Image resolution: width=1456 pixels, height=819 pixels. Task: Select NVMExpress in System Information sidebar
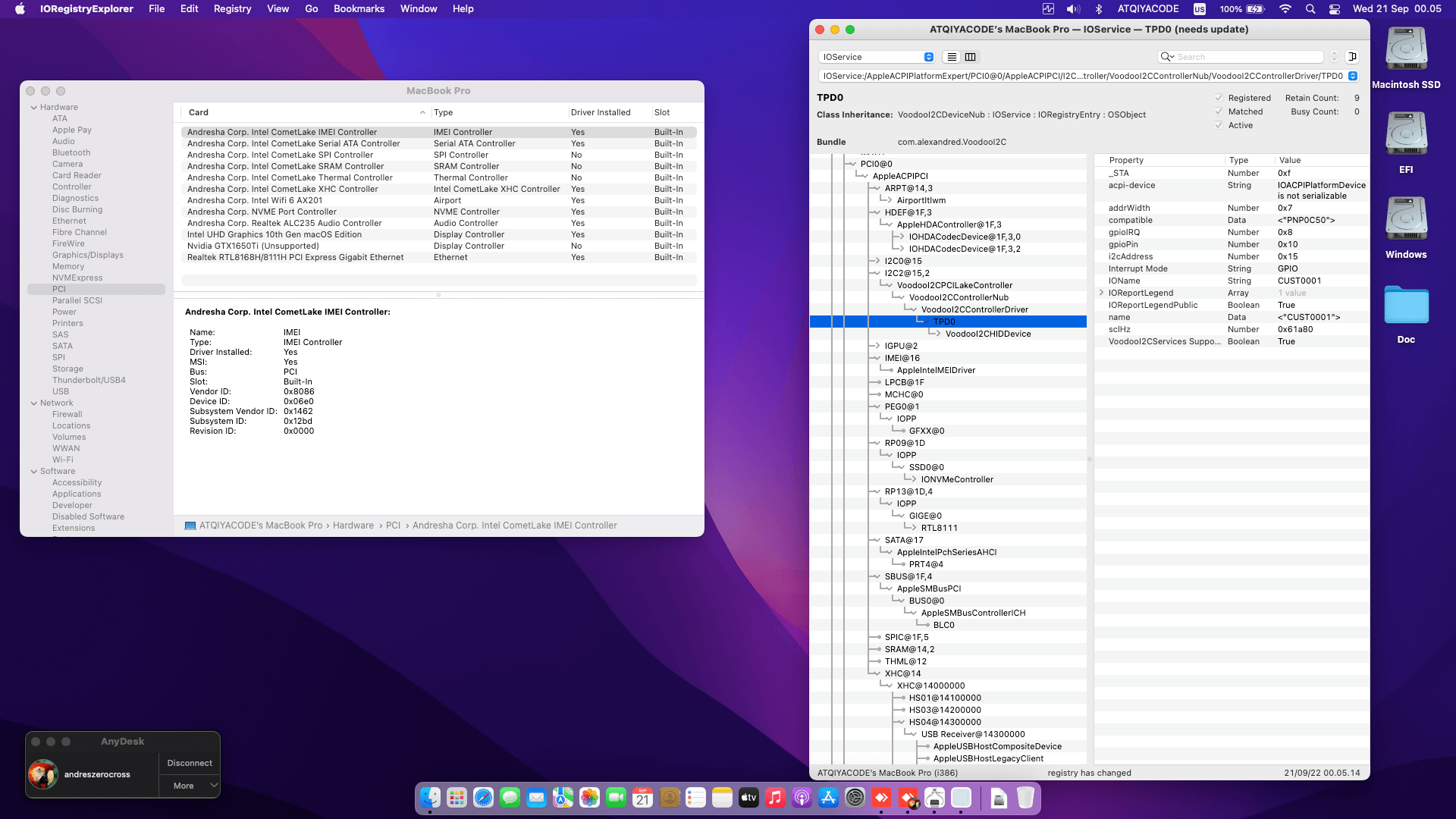click(x=77, y=278)
